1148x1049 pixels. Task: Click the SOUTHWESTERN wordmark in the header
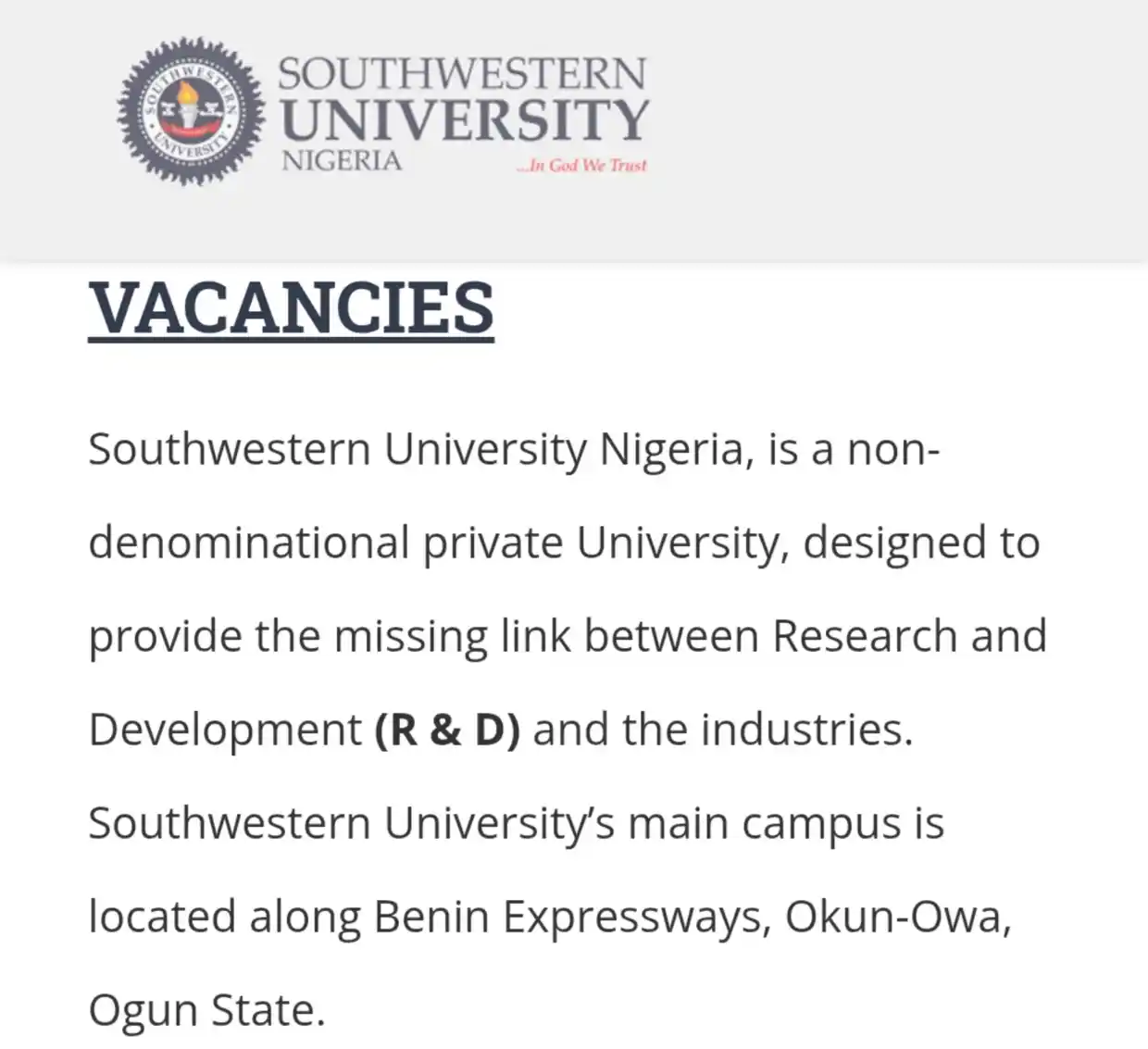pos(462,75)
